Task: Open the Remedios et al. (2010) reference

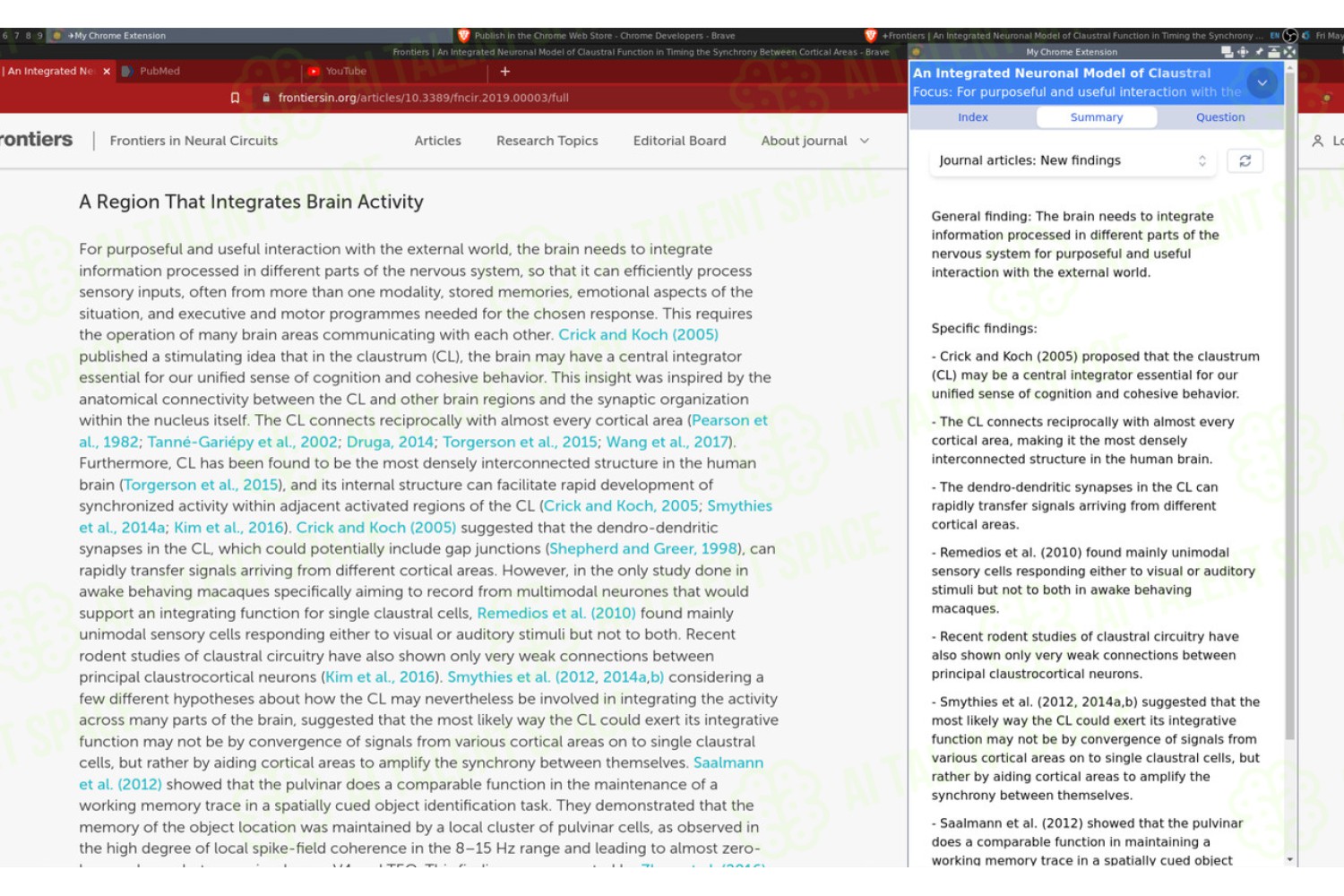Action: 556,614
